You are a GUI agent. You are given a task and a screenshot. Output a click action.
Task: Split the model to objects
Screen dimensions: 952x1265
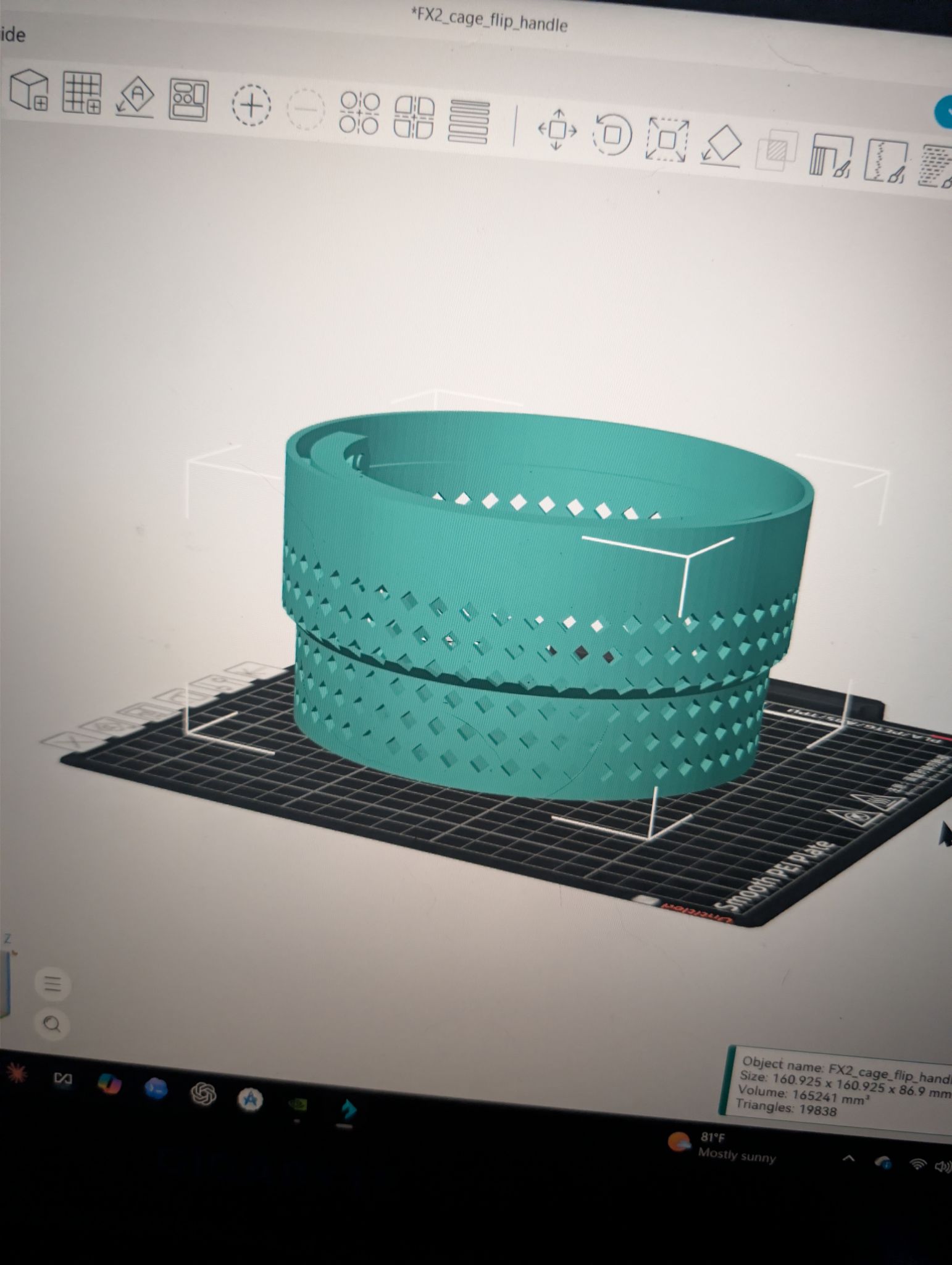(x=361, y=113)
